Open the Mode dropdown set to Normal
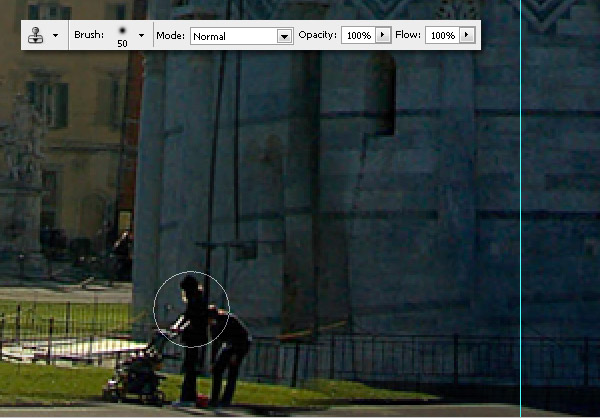Screen dimensions: 600x418 click(242, 36)
